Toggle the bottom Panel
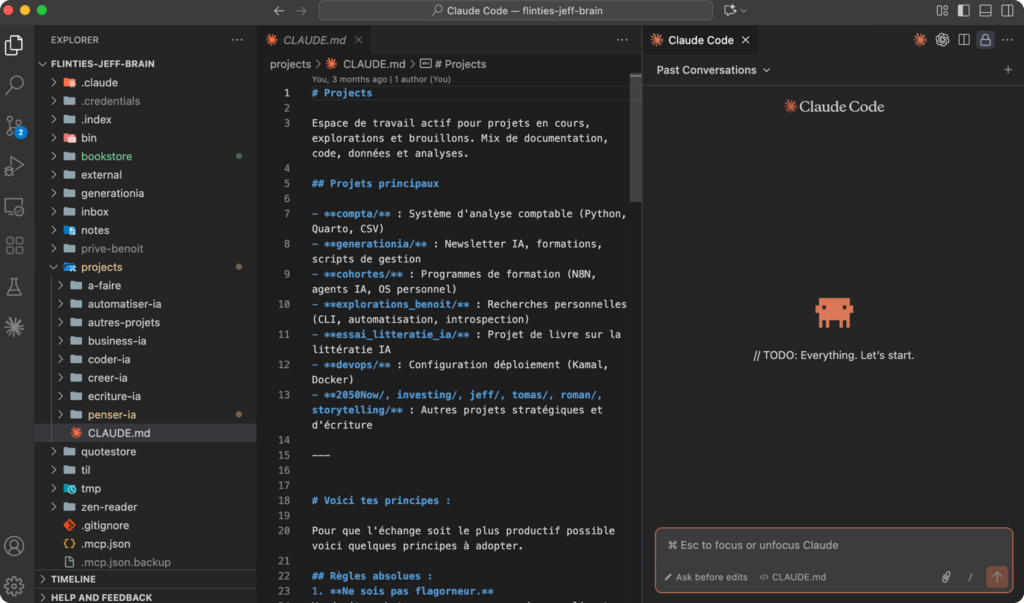 click(x=985, y=10)
